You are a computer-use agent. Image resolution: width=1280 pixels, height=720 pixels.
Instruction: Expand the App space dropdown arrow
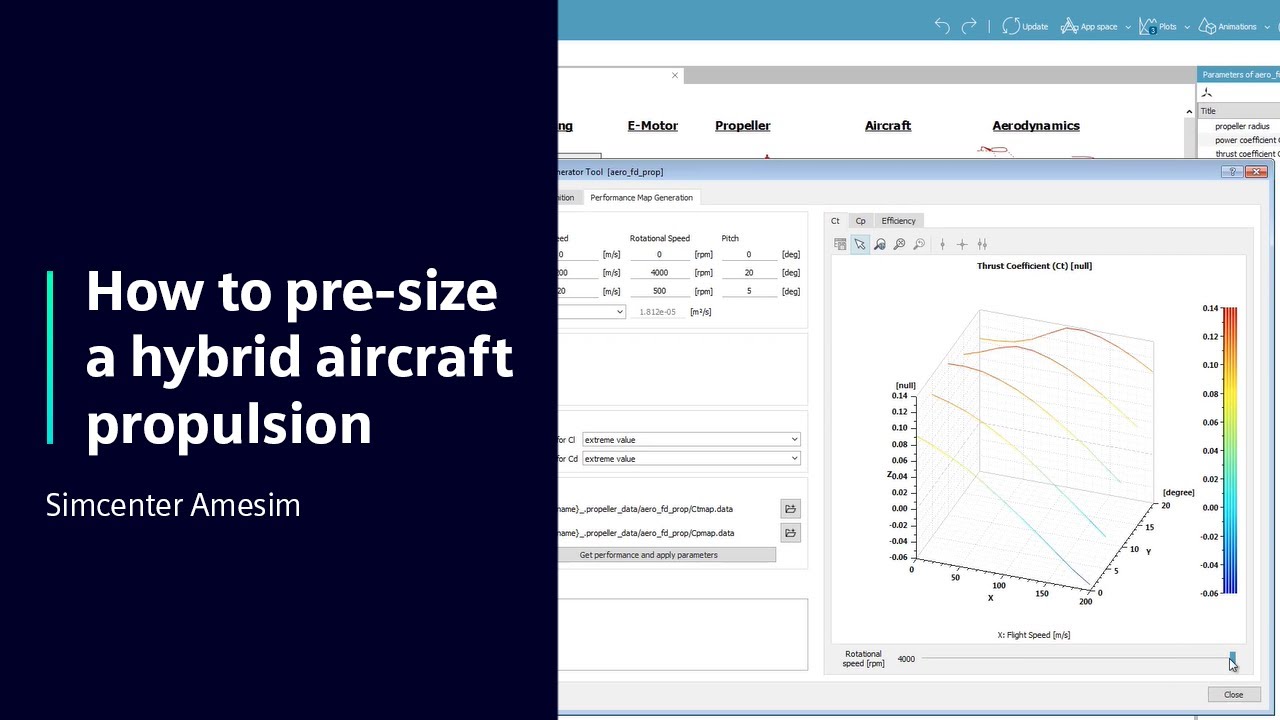click(1128, 27)
